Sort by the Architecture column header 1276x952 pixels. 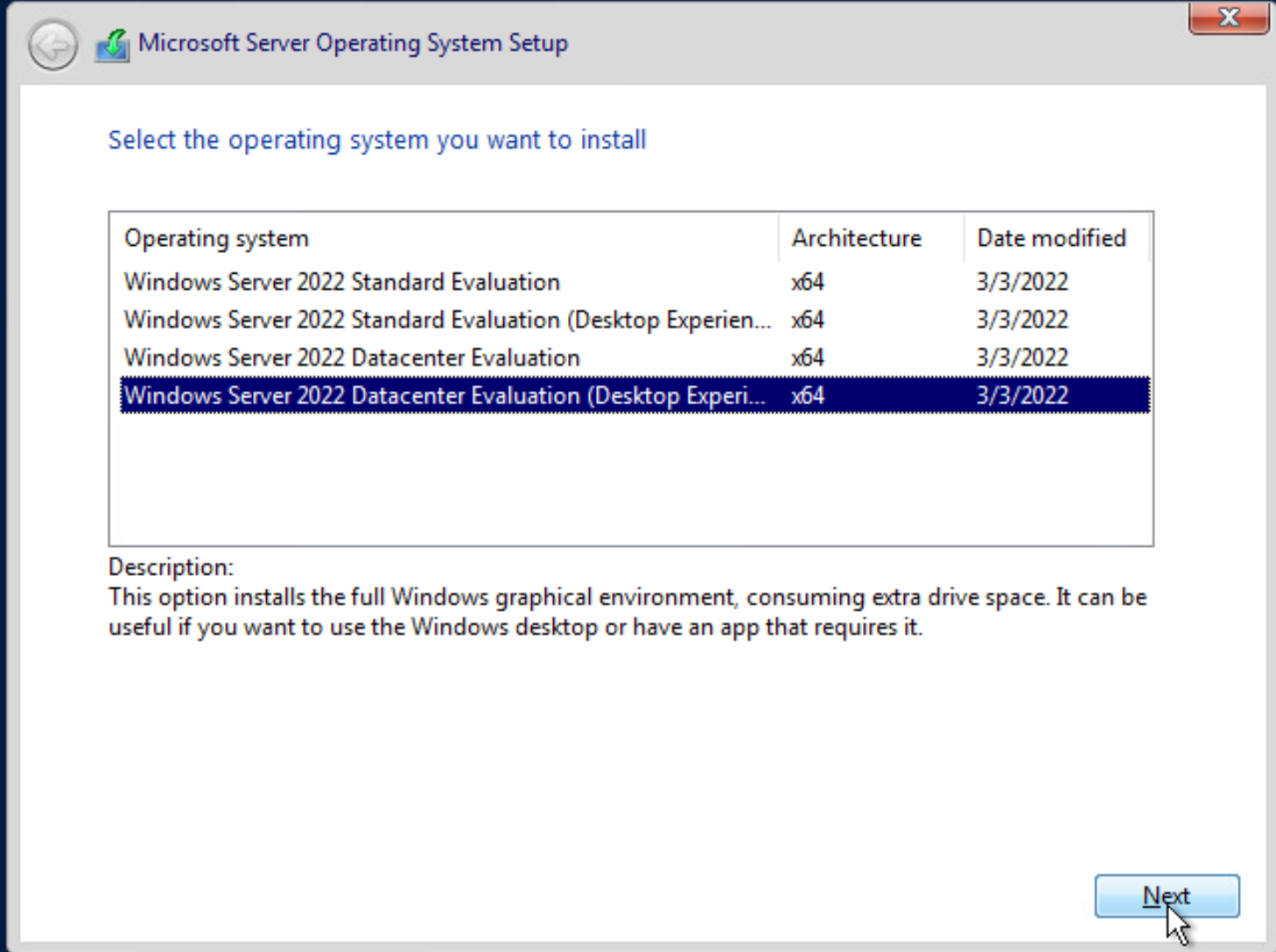pyautogui.click(x=856, y=238)
